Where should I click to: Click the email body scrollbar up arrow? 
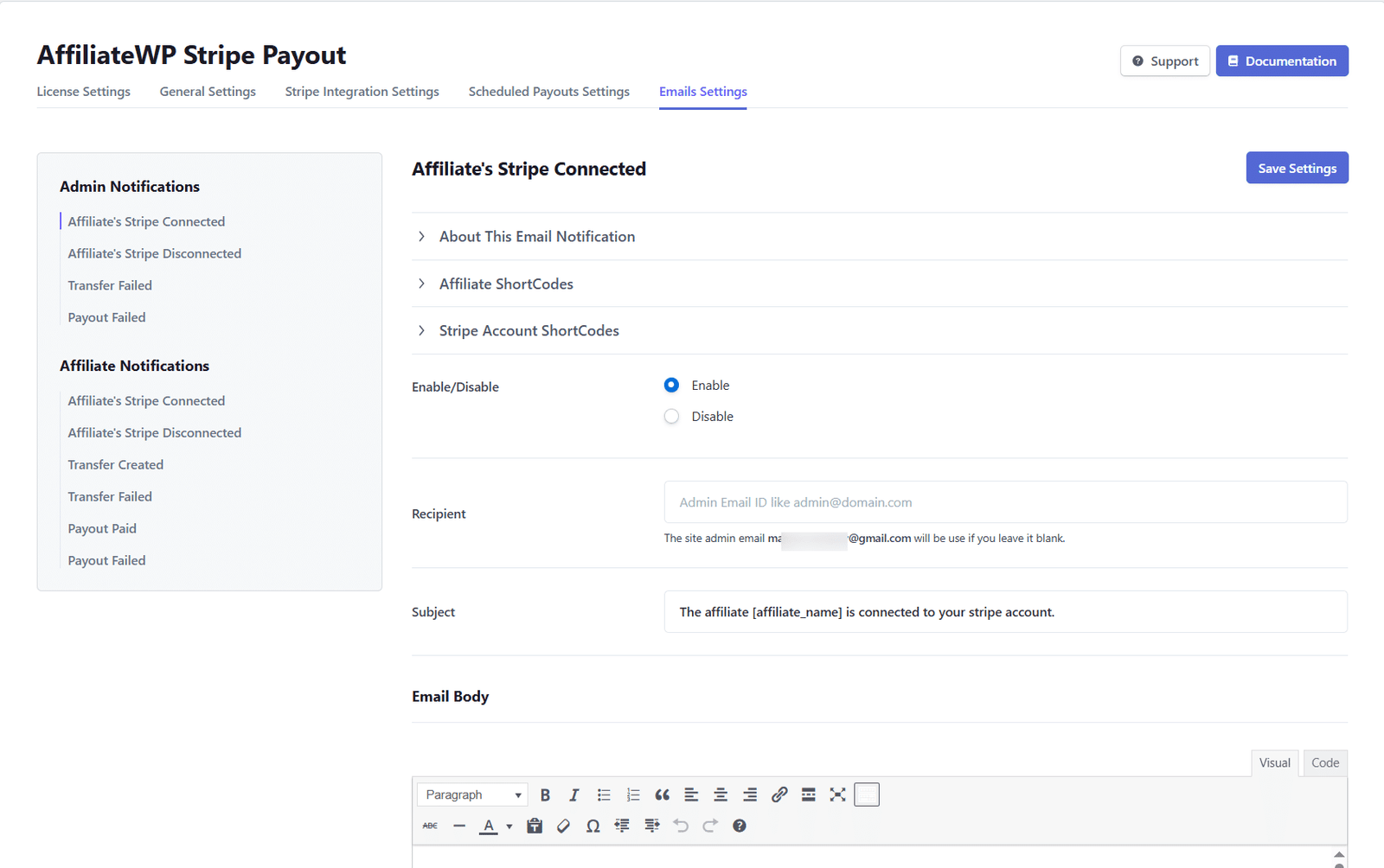pos(1339,854)
